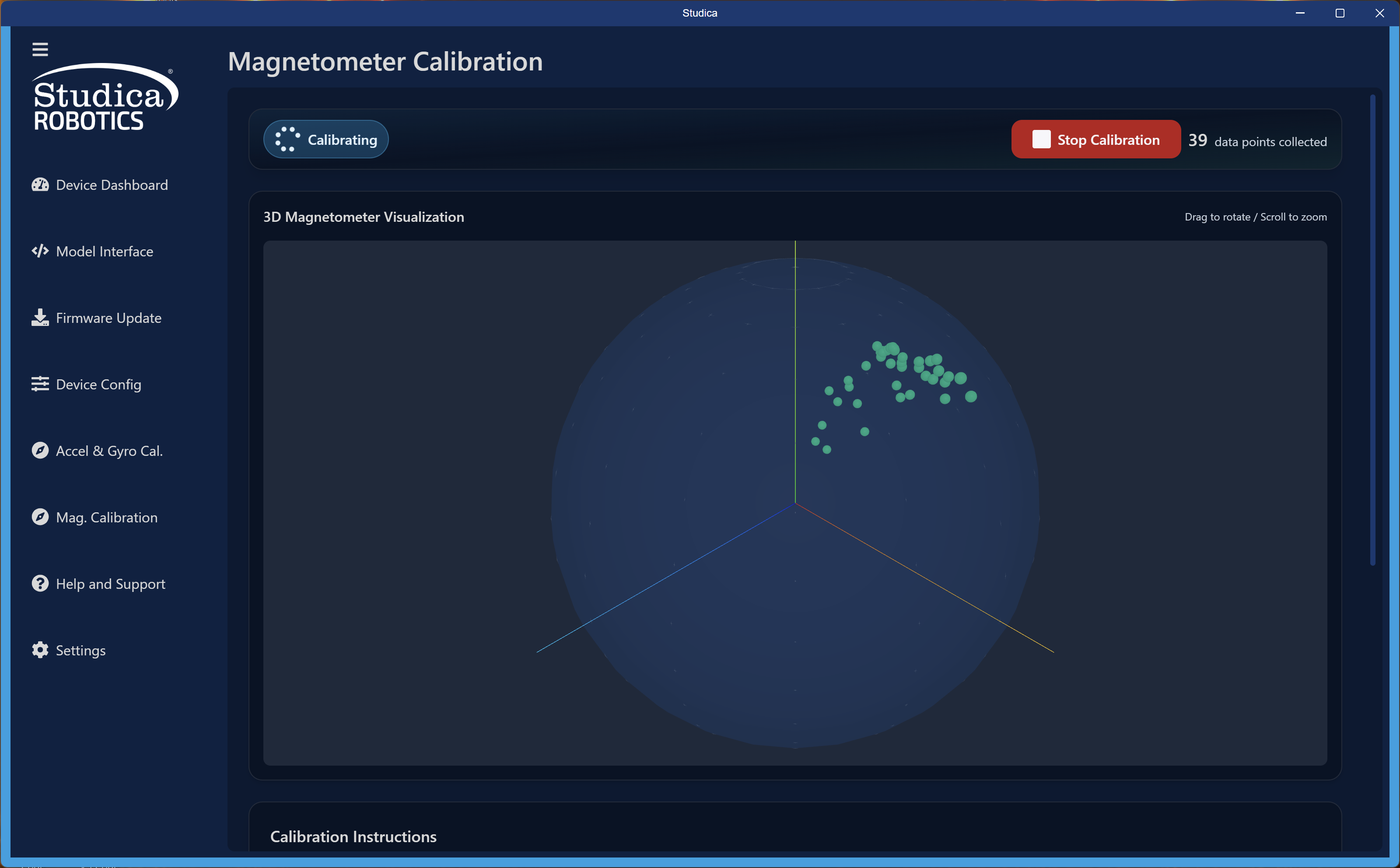Image resolution: width=1400 pixels, height=868 pixels.
Task: Open the Device Dashboard page
Action: click(112, 185)
